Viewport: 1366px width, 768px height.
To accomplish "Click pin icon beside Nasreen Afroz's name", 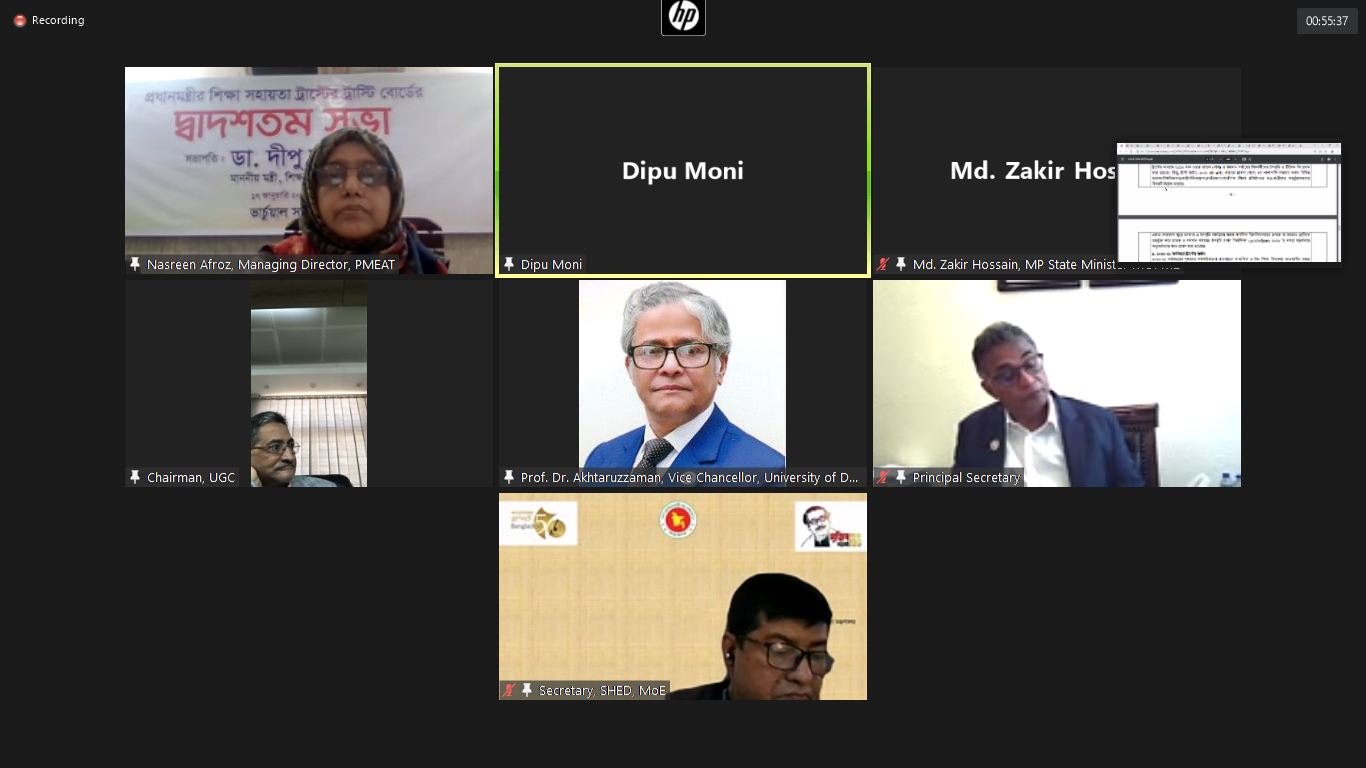I will tap(135, 264).
